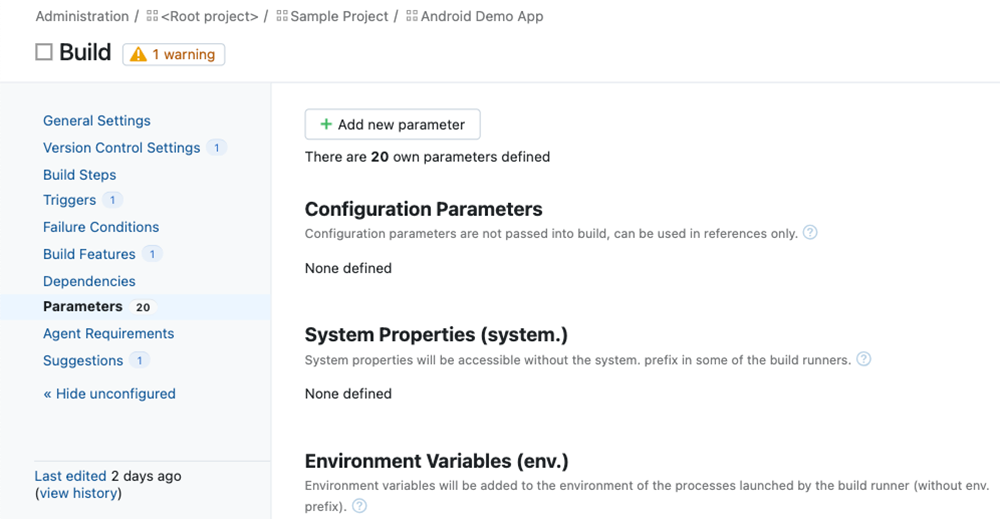Go to Administration breadcrumb

click(x=82, y=16)
